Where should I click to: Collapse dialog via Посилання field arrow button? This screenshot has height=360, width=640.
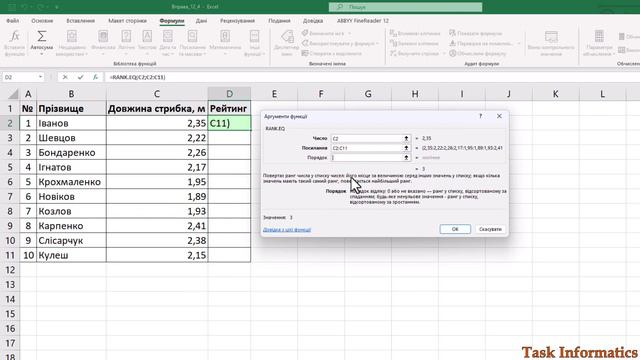[406, 148]
